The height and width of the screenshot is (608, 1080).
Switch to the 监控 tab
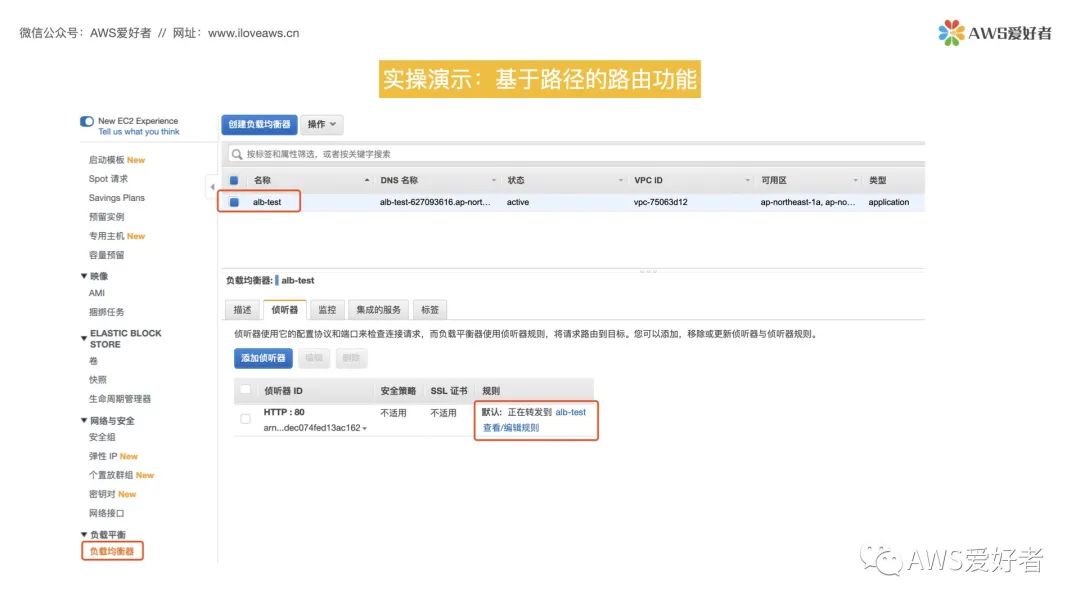pyautogui.click(x=327, y=310)
